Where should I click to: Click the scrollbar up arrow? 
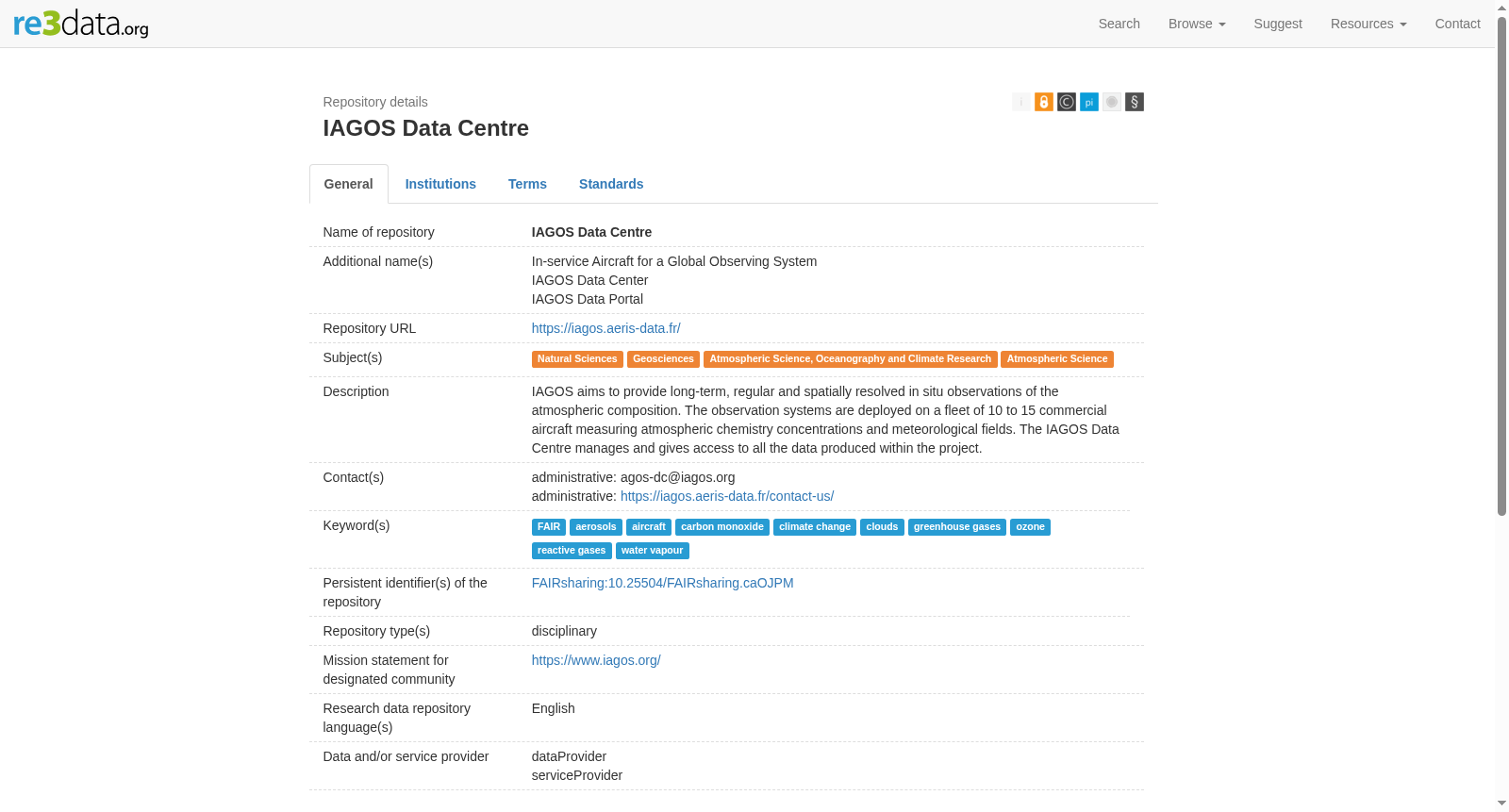(1501, 8)
